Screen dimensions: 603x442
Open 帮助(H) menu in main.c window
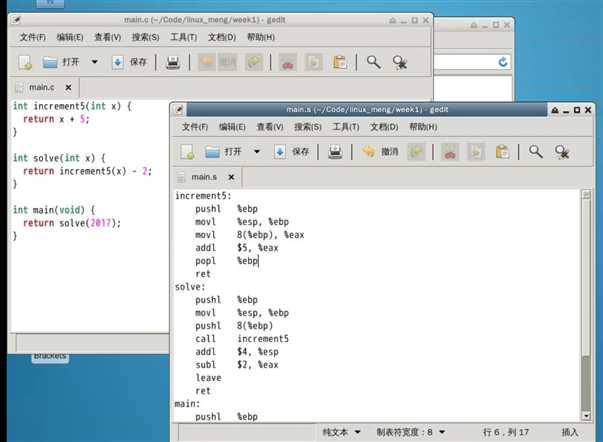click(261, 37)
